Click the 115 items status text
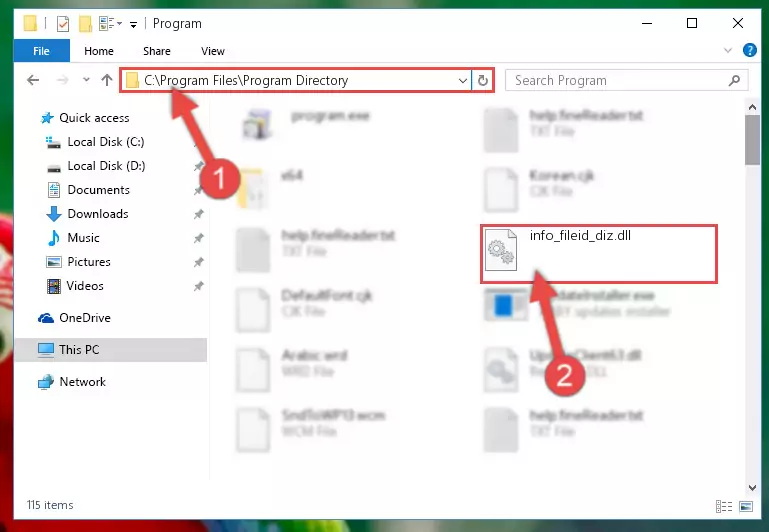The height and width of the screenshot is (532, 769). pos(50,505)
